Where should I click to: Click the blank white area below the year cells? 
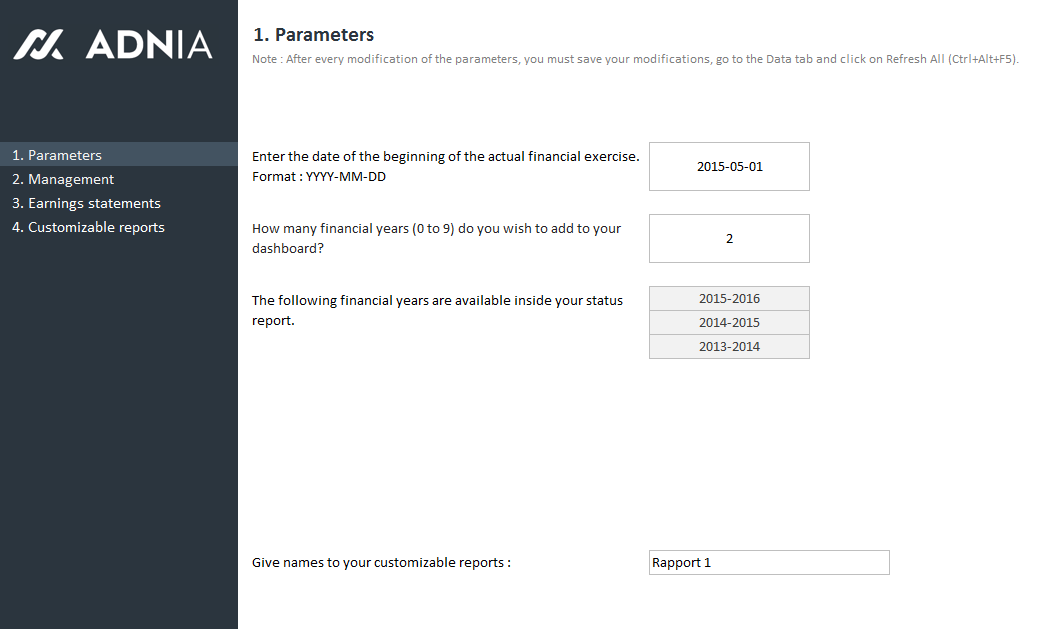point(729,450)
